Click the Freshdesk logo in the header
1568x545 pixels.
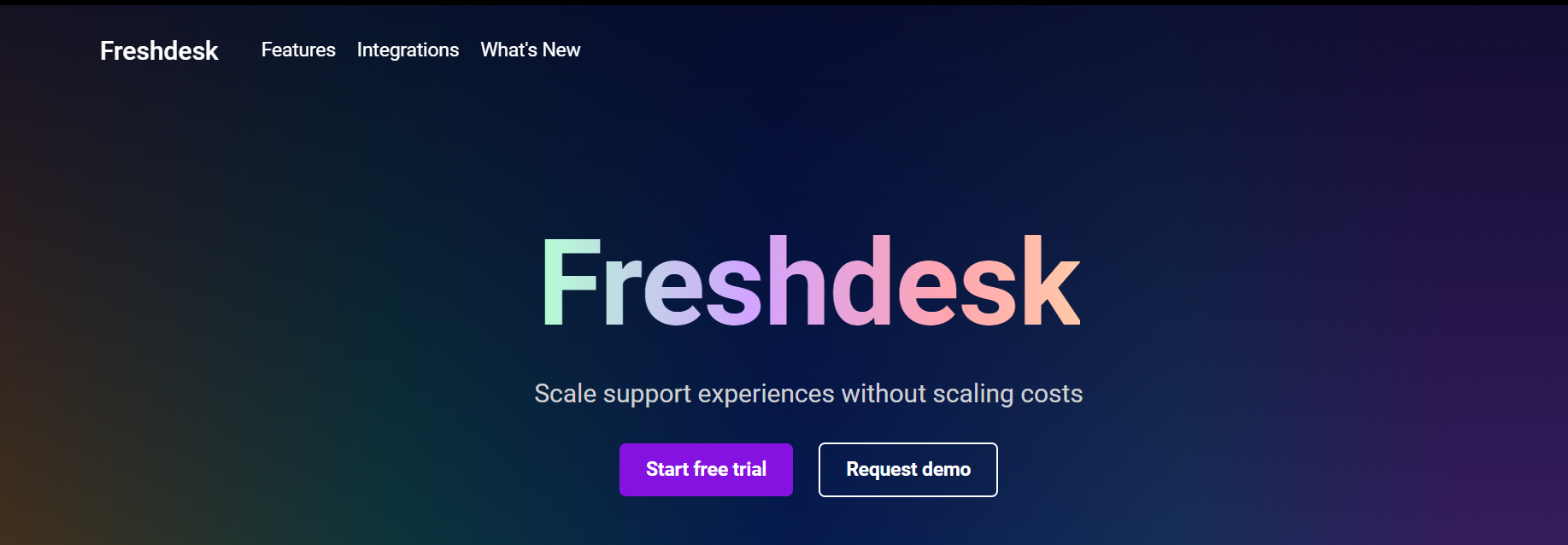(x=159, y=50)
